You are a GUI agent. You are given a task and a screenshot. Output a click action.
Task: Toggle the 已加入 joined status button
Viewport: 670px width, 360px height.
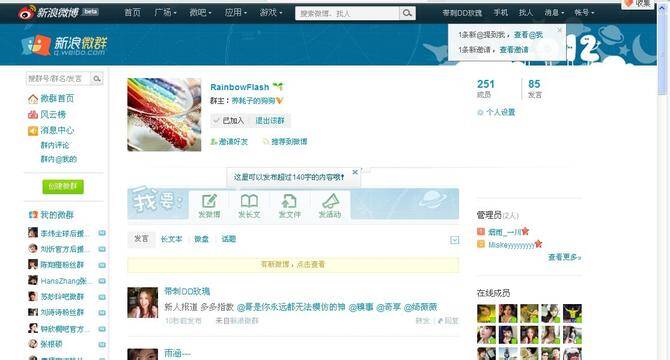click(x=229, y=121)
